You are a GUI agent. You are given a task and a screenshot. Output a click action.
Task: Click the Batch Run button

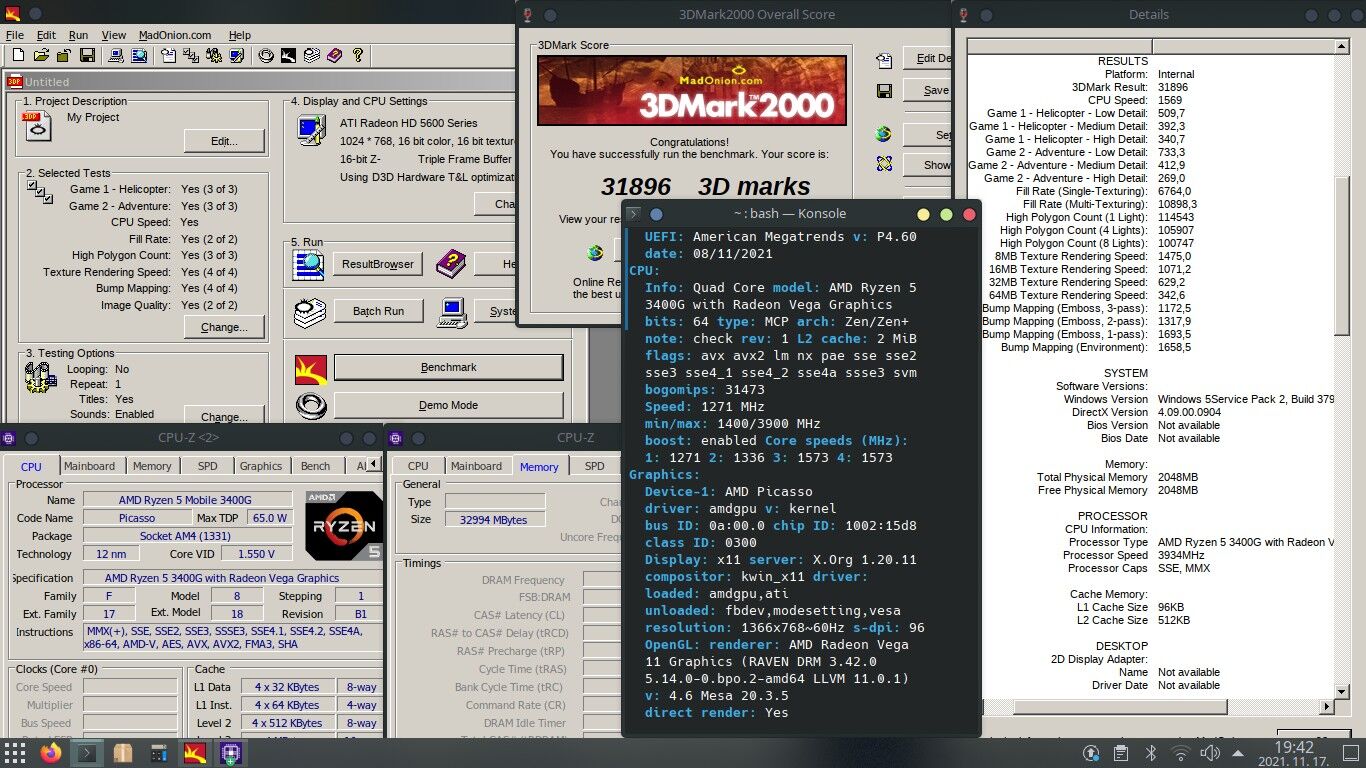coord(378,311)
